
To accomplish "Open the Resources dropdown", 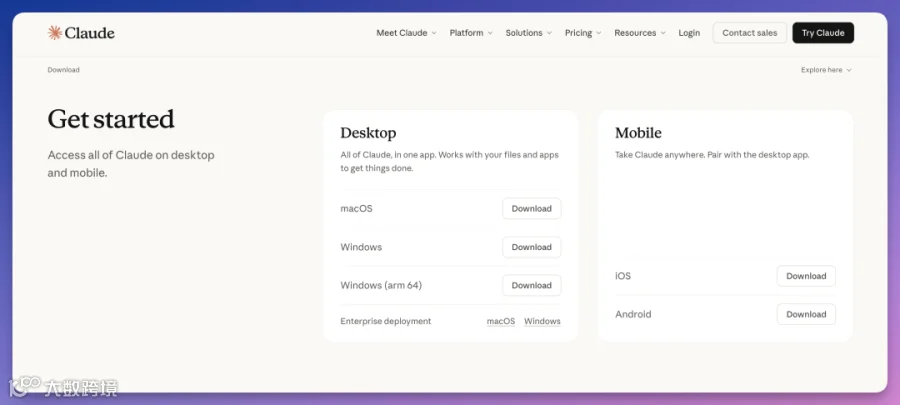I will click(x=640, y=33).
